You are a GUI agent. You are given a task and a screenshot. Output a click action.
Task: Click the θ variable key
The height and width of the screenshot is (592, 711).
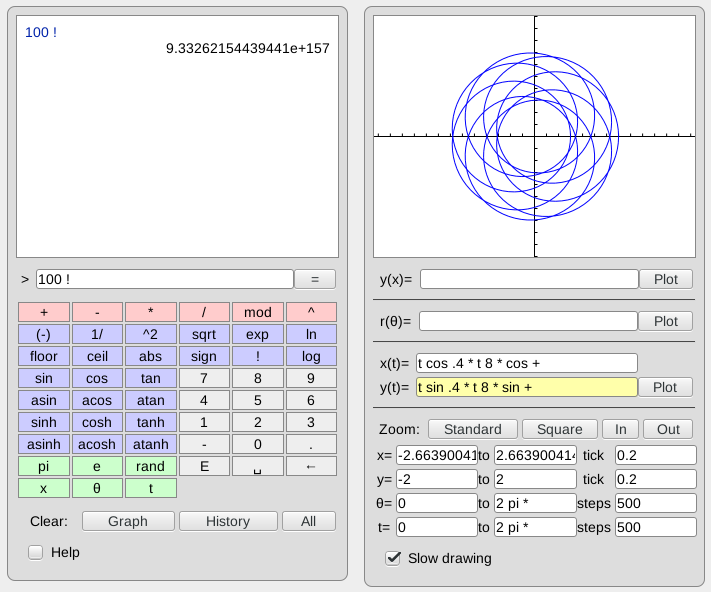[x=97, y=488]
